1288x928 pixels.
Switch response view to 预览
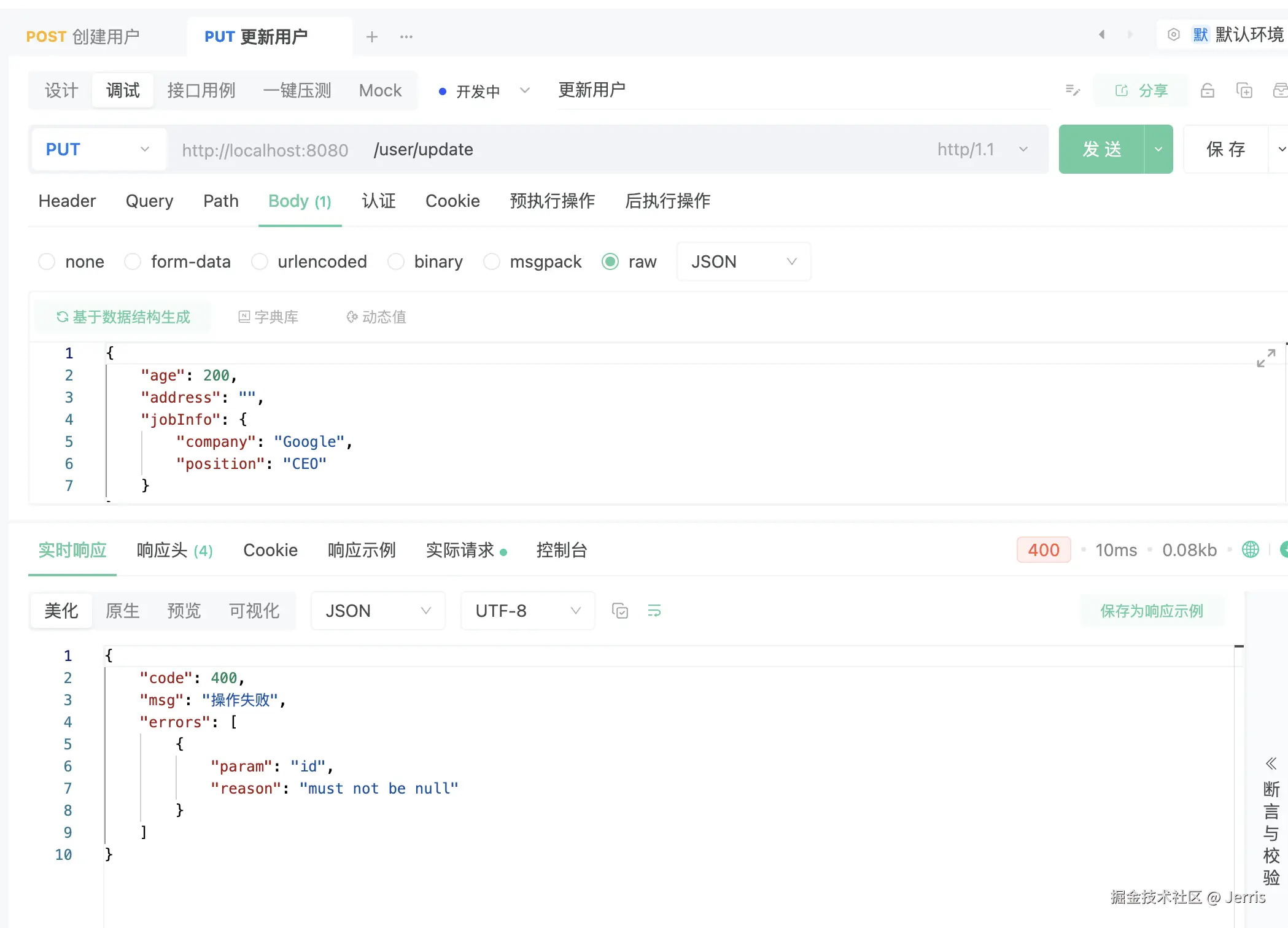click(184, 611)
